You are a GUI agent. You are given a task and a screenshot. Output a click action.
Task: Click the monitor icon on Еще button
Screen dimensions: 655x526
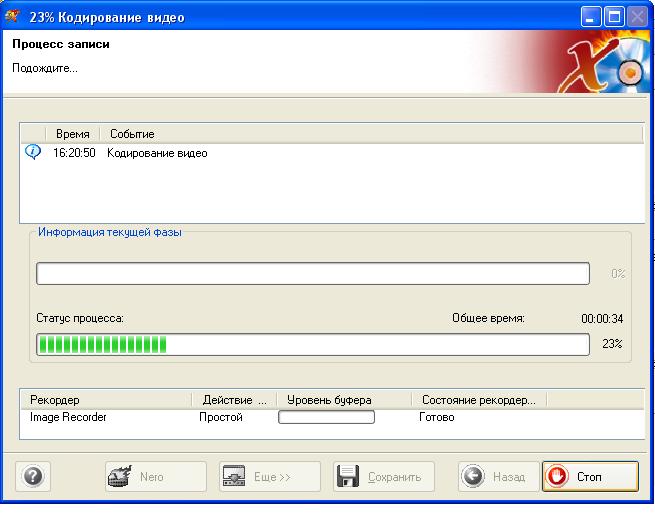(x=234, y=476)
